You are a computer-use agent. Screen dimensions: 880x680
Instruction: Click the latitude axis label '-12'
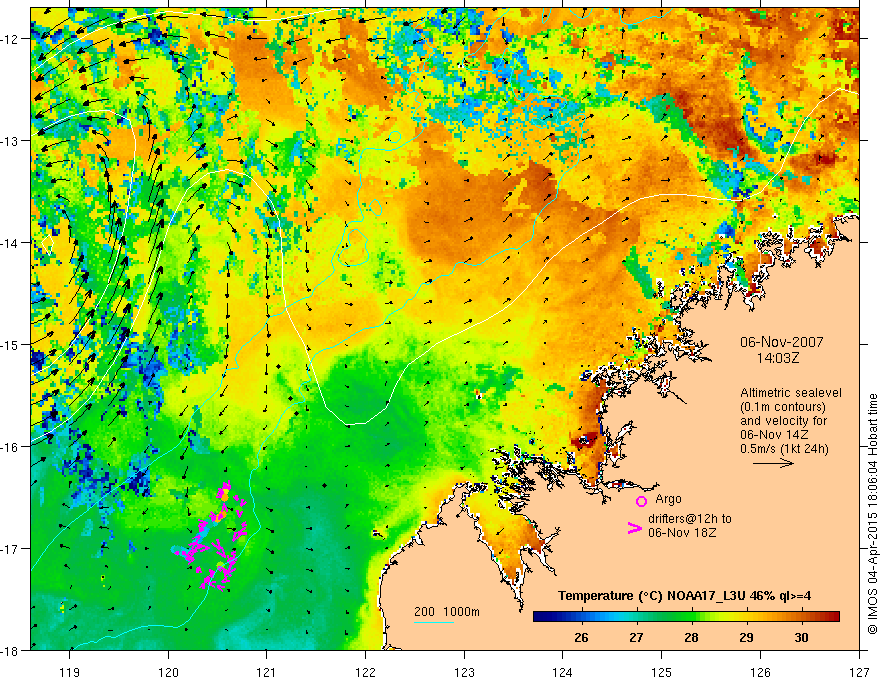(x=11, y=39)
